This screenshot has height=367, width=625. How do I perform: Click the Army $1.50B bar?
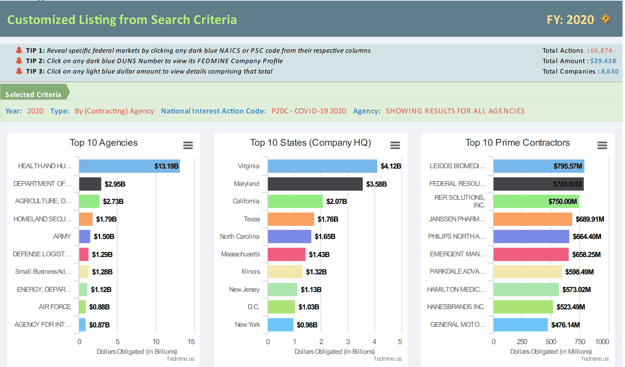coord(85,236)
